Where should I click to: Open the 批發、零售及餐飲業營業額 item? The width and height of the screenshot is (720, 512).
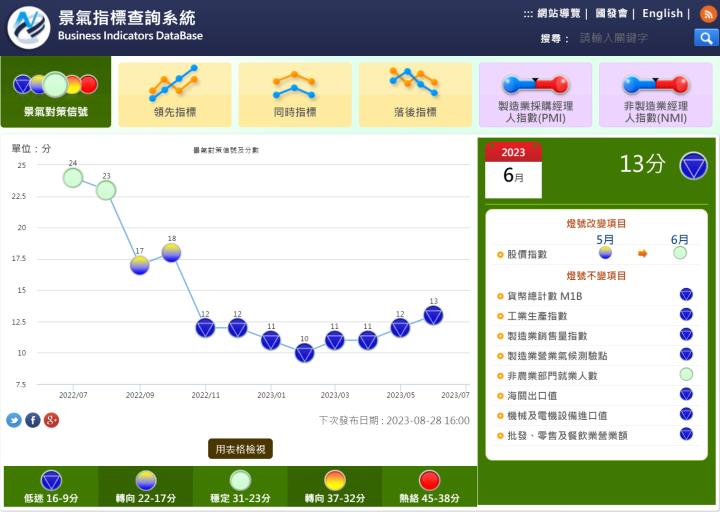click(568, 436)
